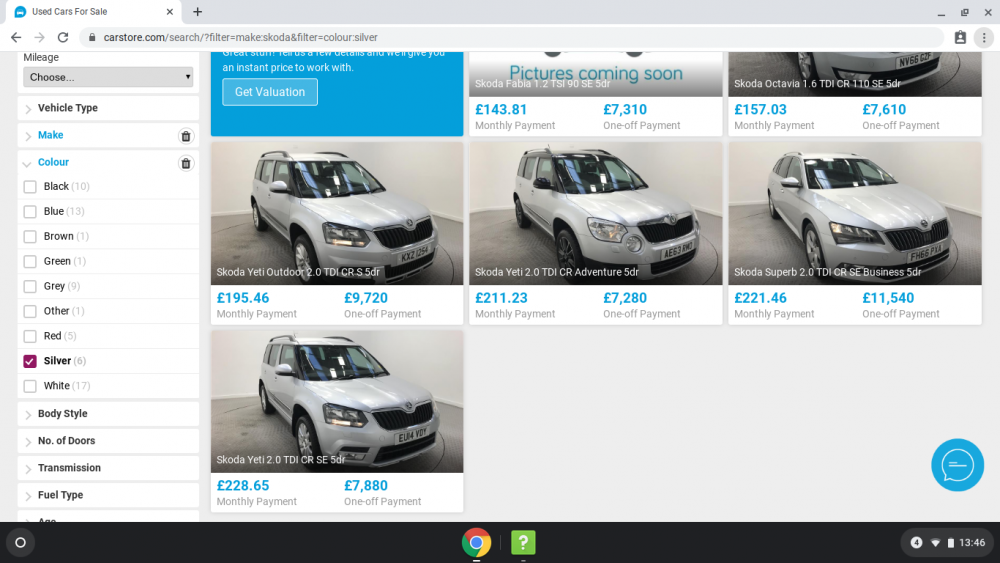Image resolution: width=1000 pixels, height=563 pixels.
Task: Check the Blue colour filter
Action: click(x=30, y=212)
